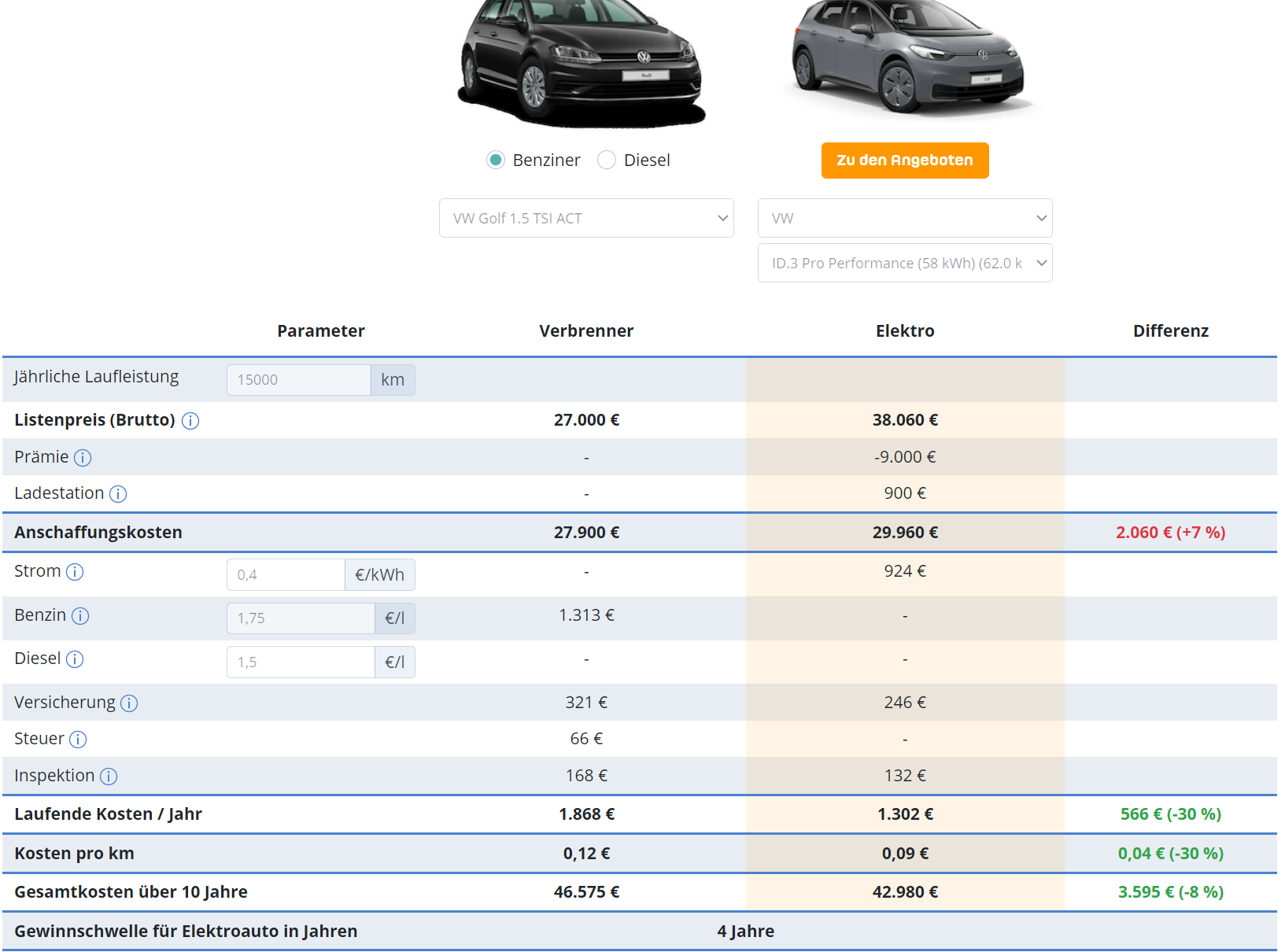Click the 1.313 € Benzin cost
This screenshot has width=1285, height=952.
[x=586, y=615]
